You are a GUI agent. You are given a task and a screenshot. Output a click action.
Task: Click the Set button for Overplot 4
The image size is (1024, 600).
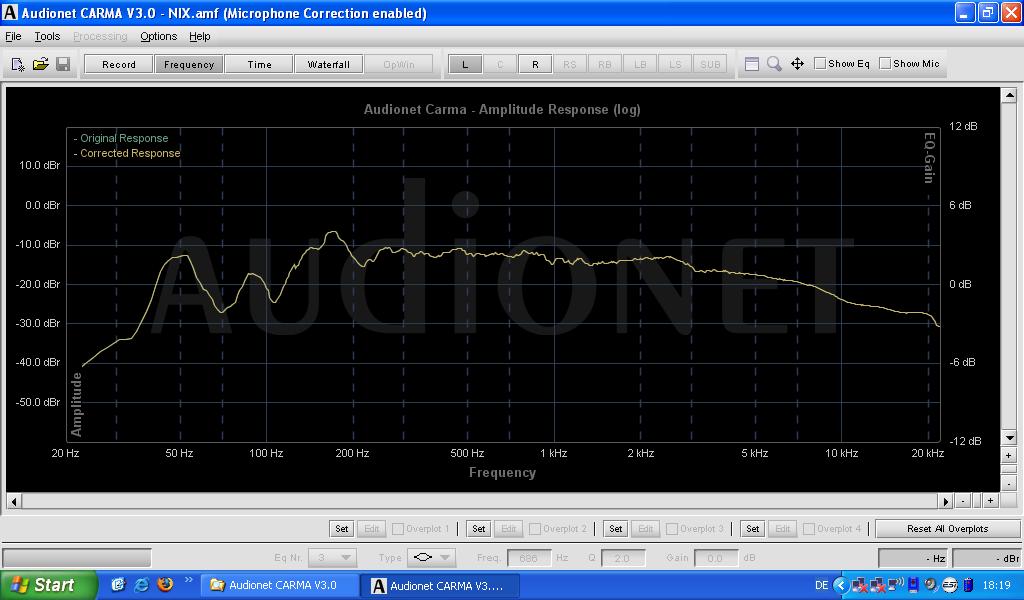tap(753, 529)
